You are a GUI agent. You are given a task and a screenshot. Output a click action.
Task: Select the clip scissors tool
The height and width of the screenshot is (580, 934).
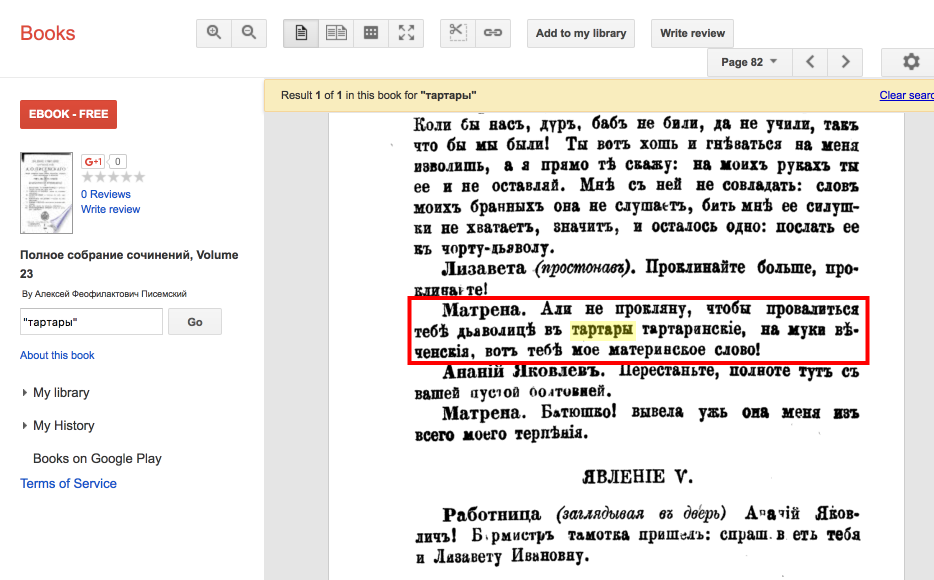tap(457, 33)
